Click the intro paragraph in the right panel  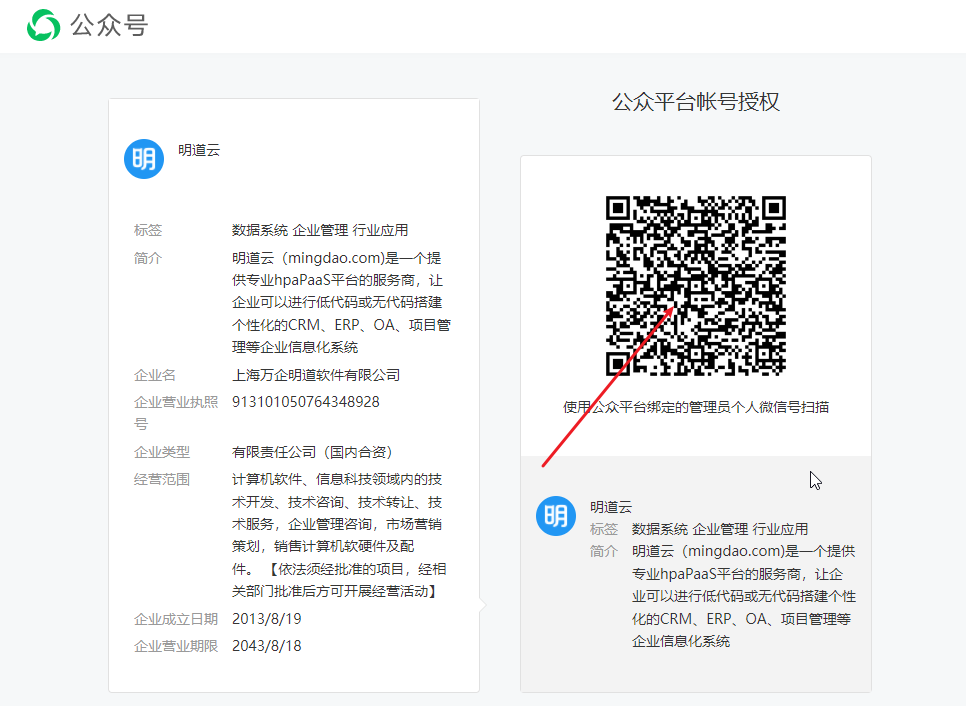point(744,596)
